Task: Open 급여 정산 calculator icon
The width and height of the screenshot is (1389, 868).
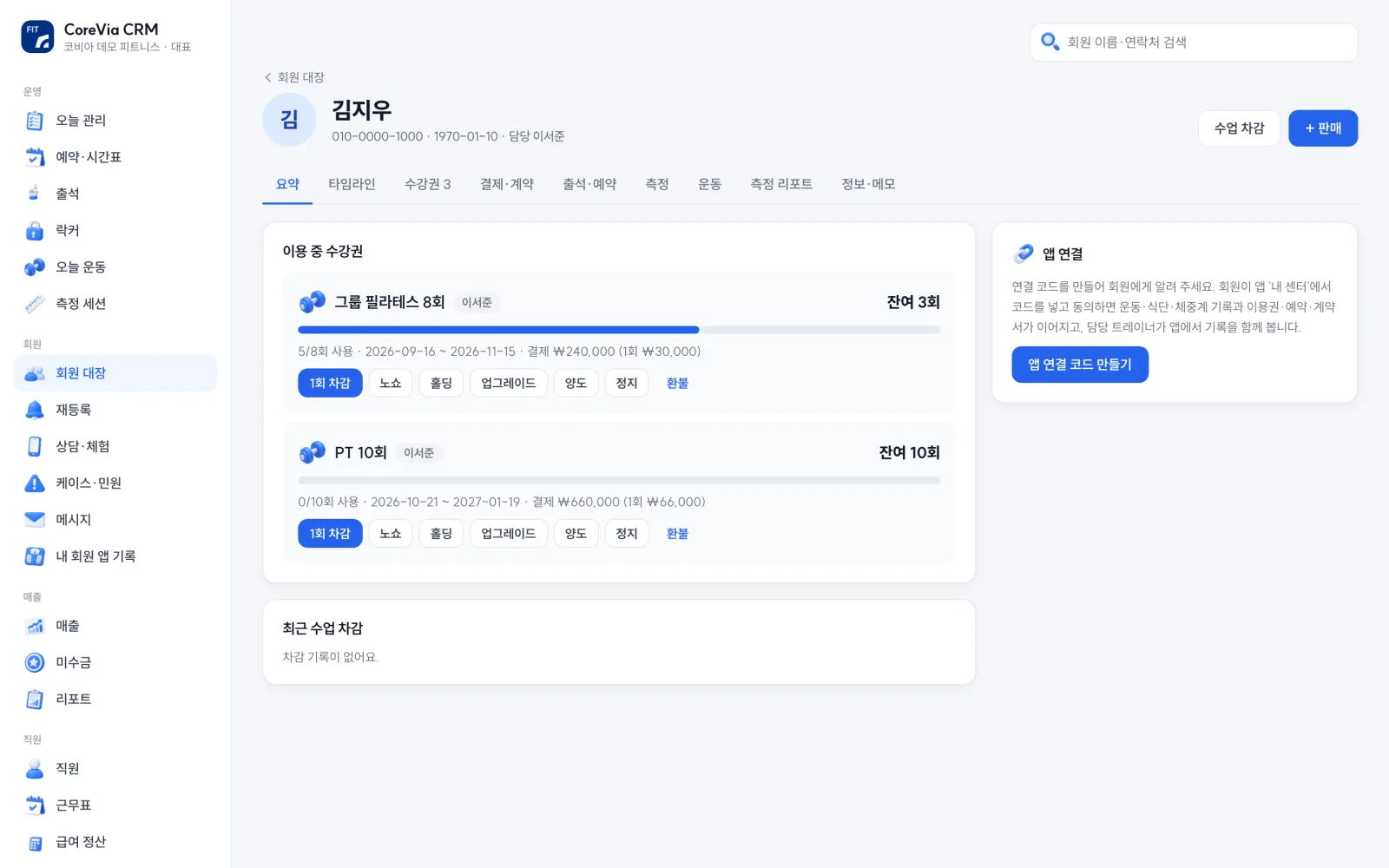Action: 35,842
